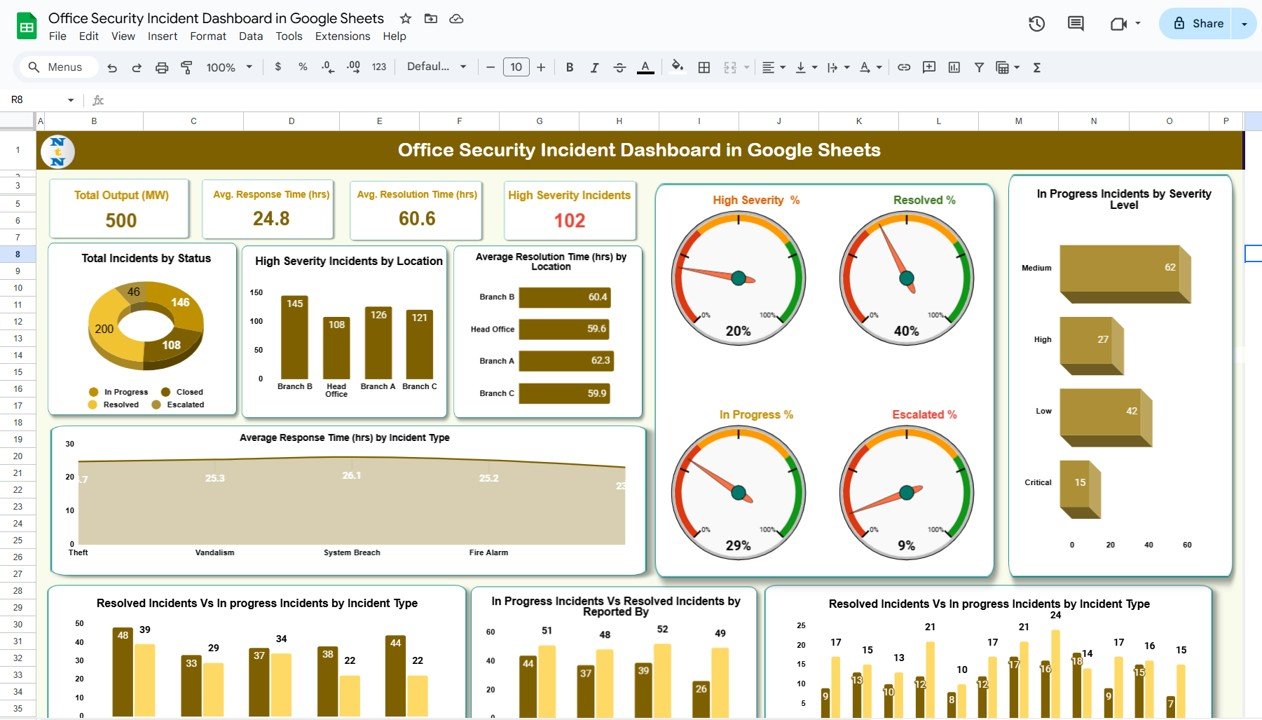The image size is (1262, 720).
Task: Click the font size input field
Action: point(515,67)
